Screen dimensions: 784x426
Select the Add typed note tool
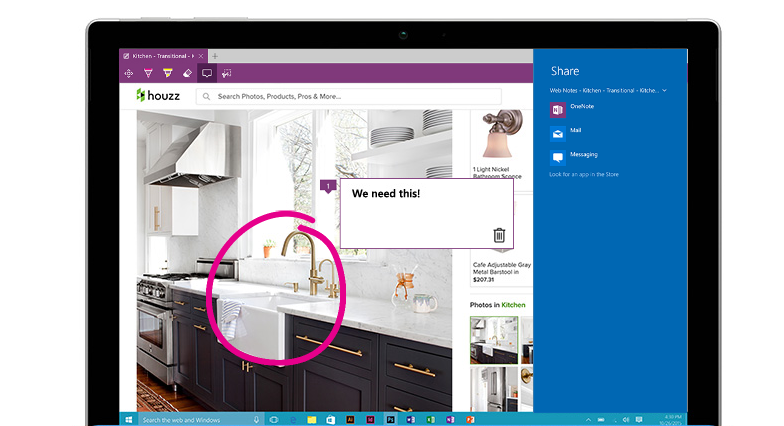pyautogui.click(x=207, y=74)
